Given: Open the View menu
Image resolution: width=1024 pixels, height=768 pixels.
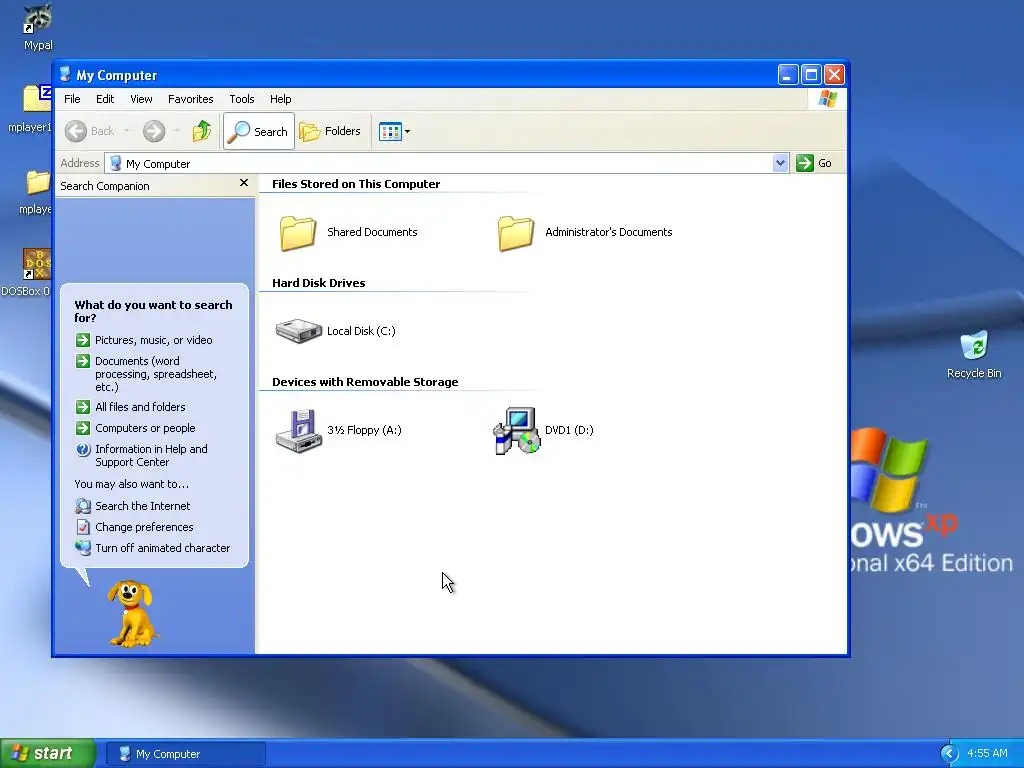Looking at the screenshot, I should click(x=141, y=99).
